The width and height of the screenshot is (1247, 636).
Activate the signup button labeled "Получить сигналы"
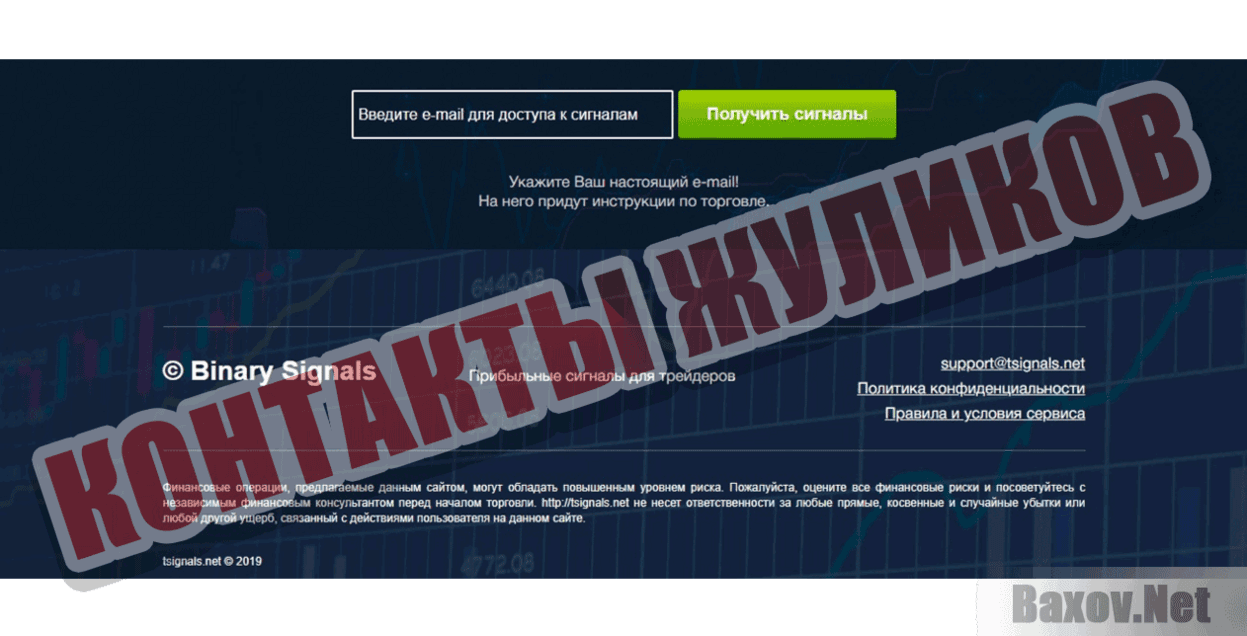787,113
